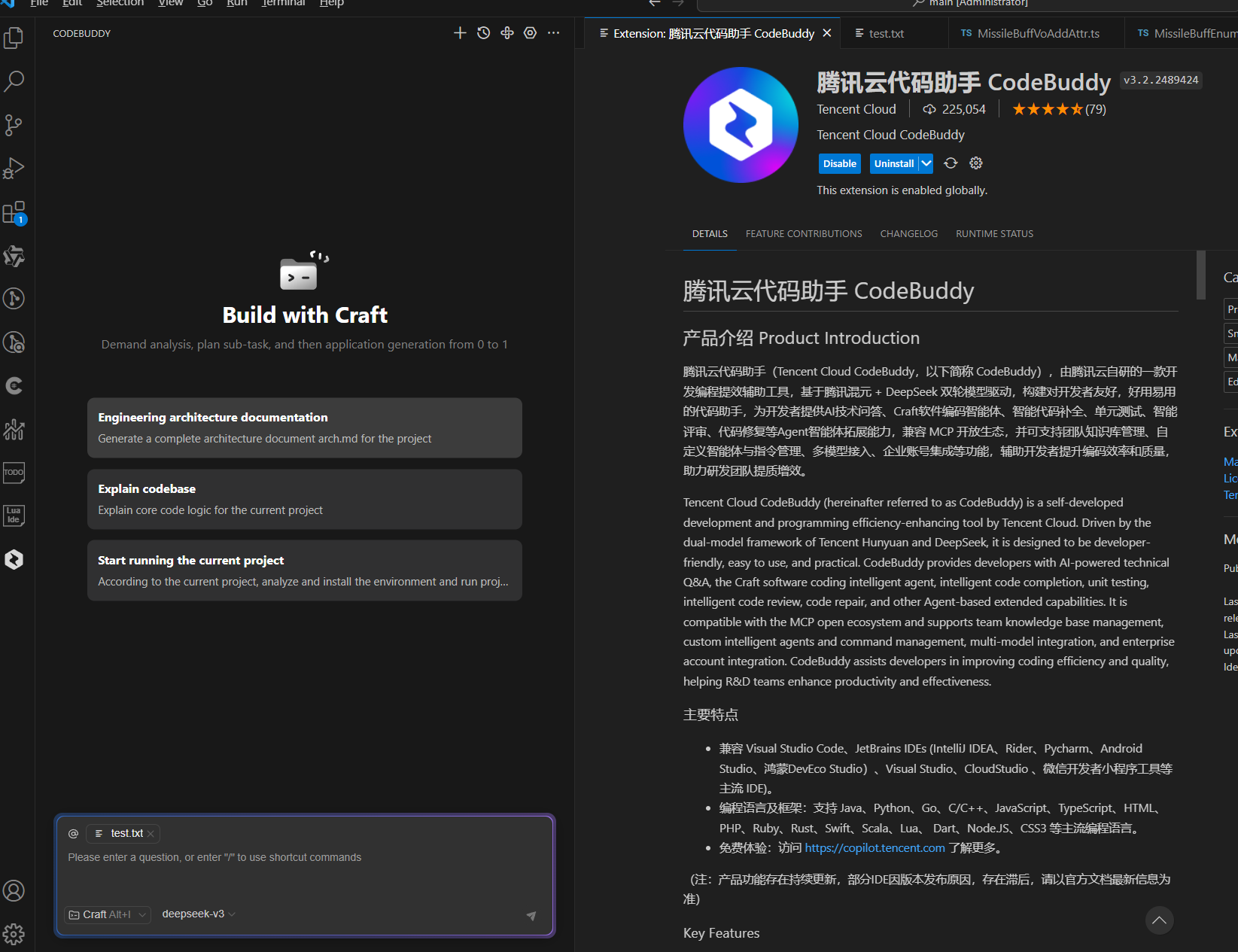Click the Start running the current project card

(x=305, y=570)
